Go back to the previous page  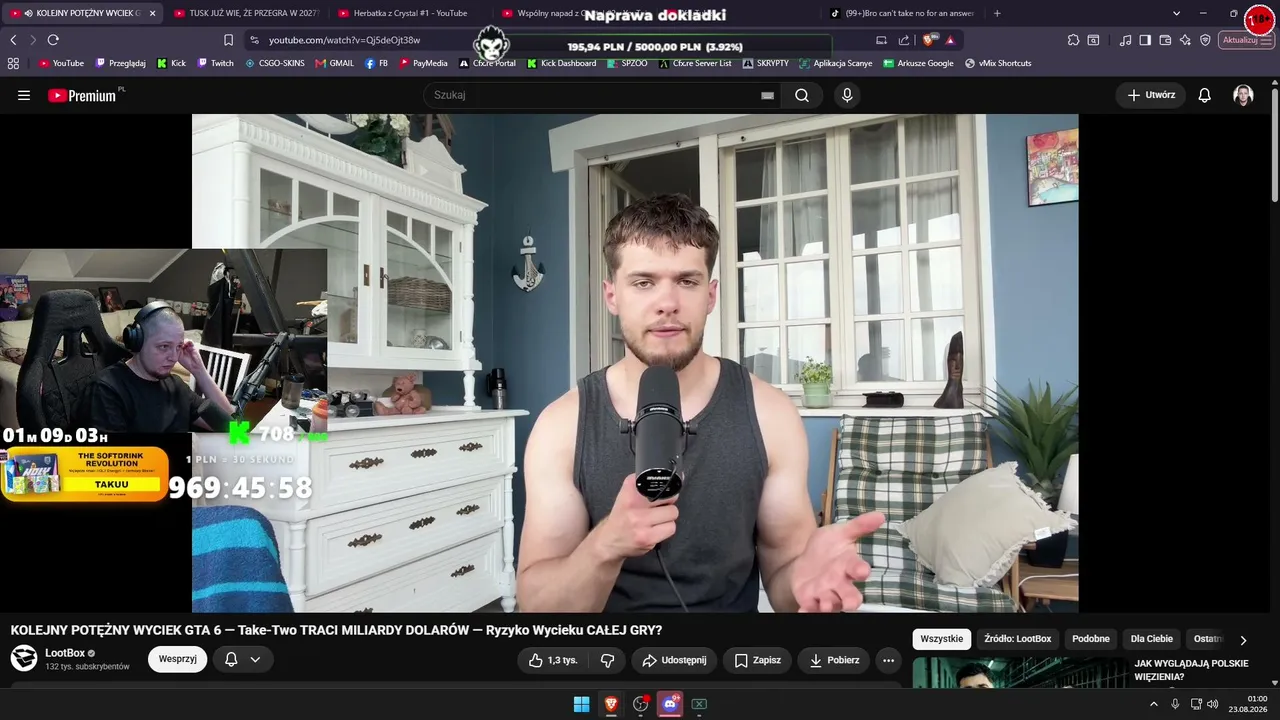tap(13, 40)
